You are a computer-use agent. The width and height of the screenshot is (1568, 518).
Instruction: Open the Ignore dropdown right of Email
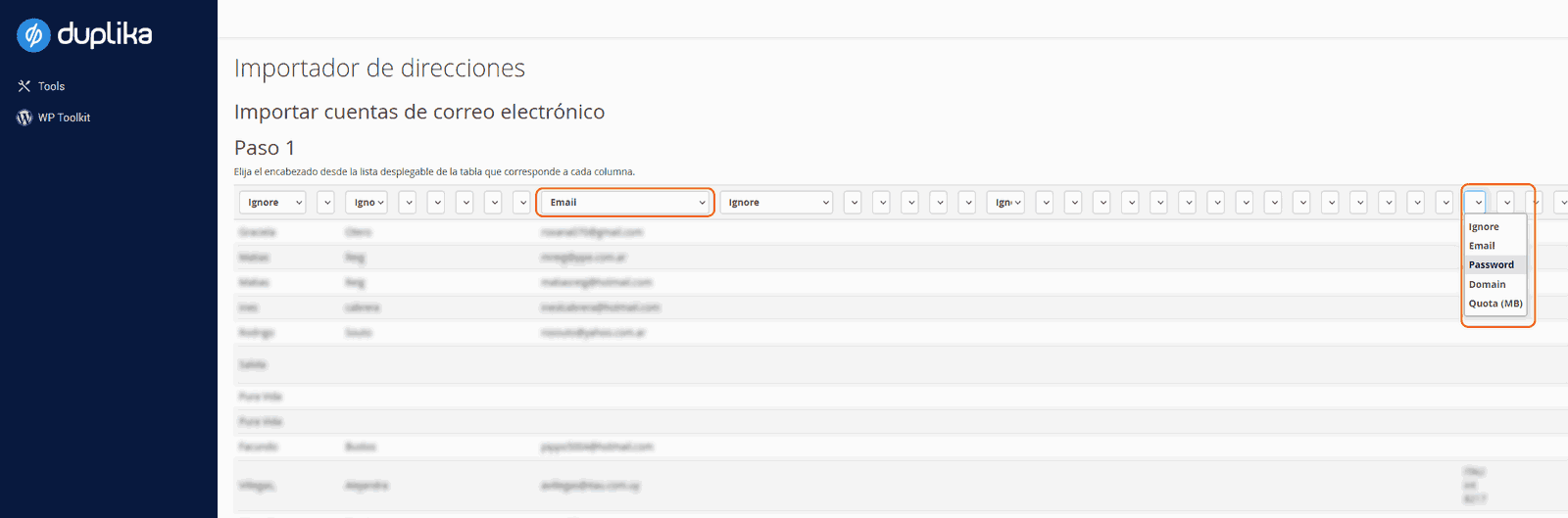[776, 203]
